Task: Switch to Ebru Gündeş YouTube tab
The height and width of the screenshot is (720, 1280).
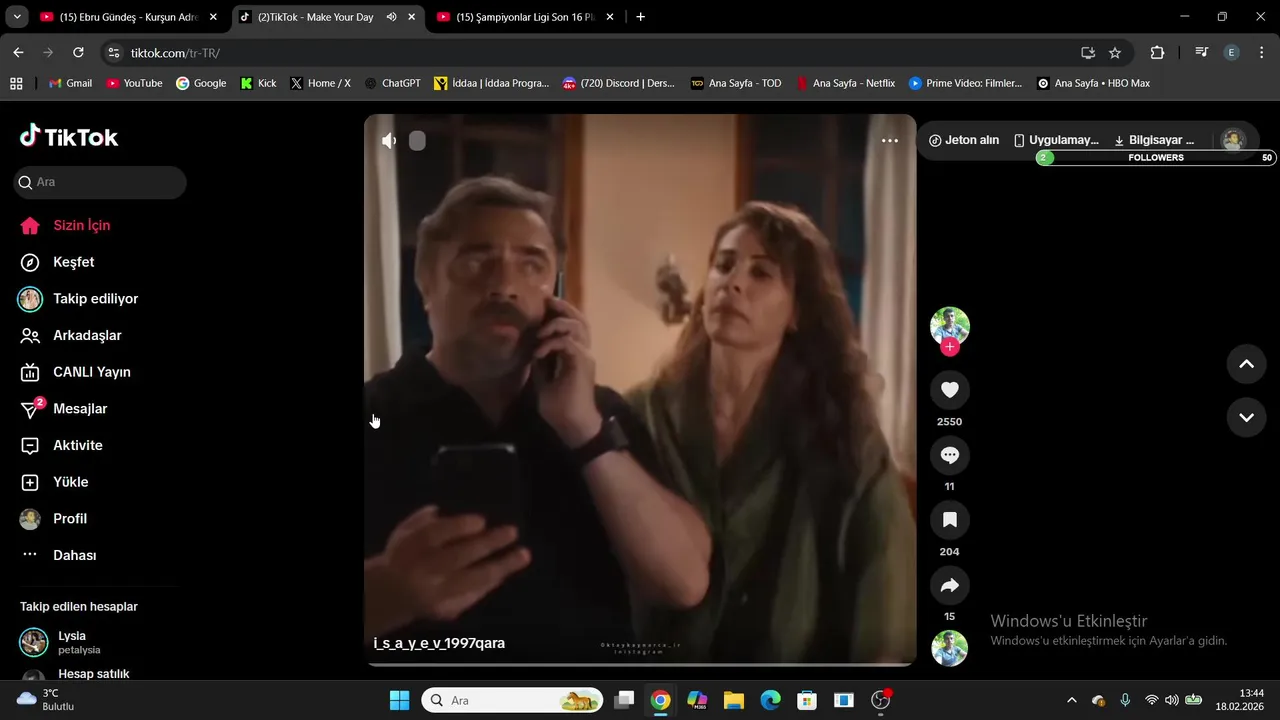Action: click(129, 17)
